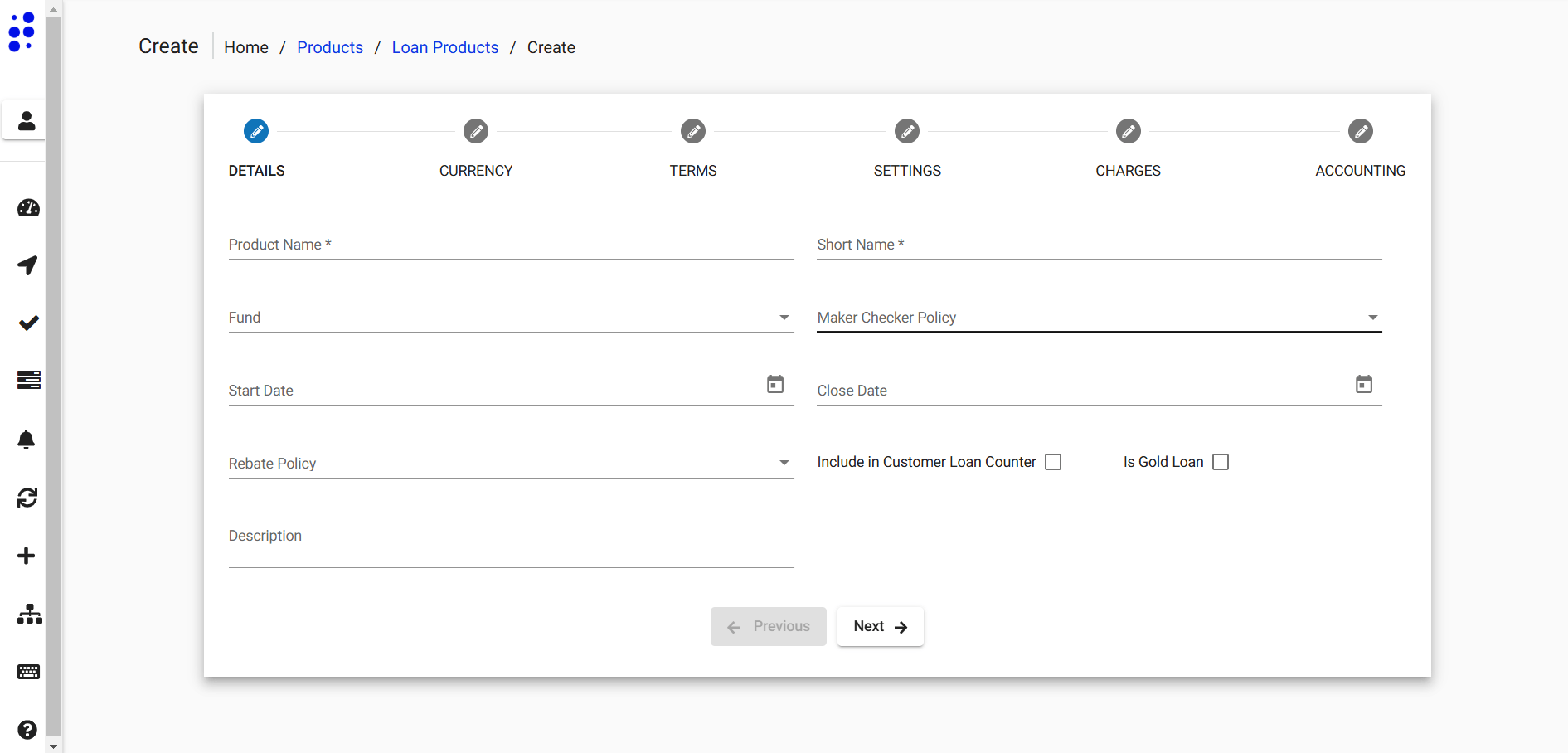Click the Next button

pyautogui.click(x=880, y=626)
